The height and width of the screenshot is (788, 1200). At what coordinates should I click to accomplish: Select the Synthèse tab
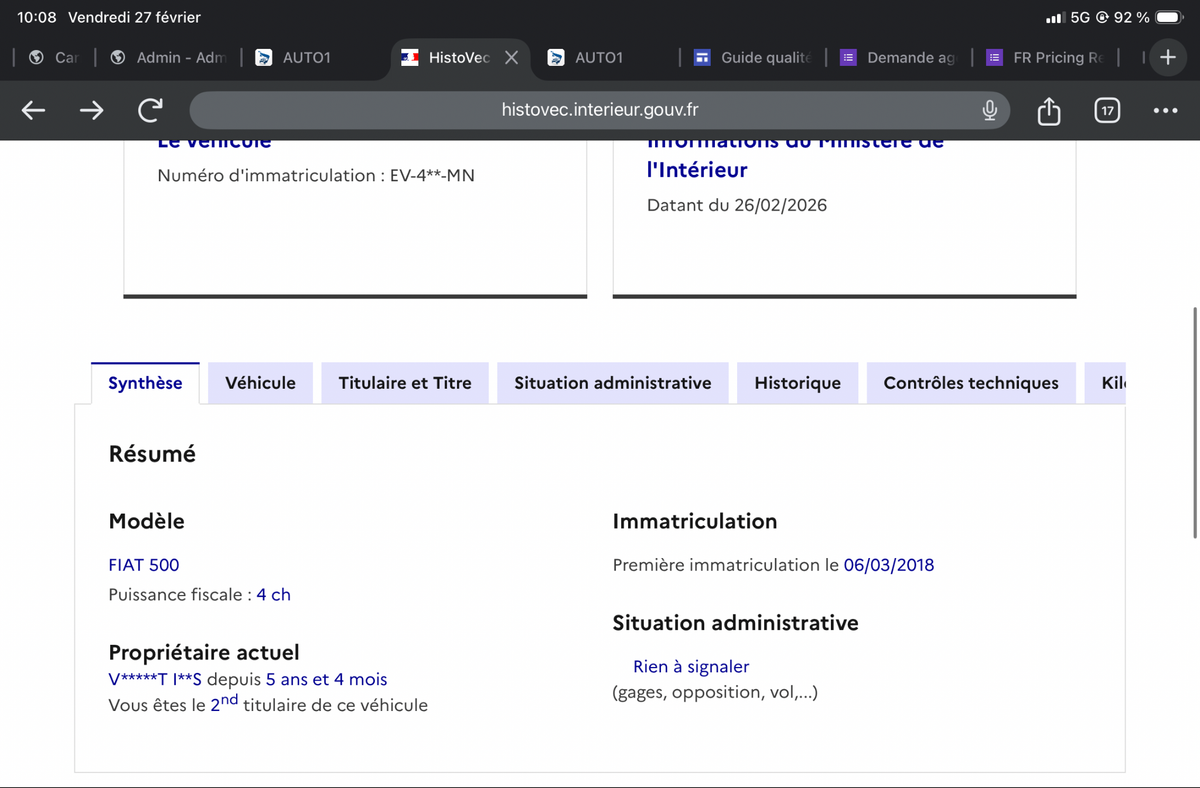[145, 383]
